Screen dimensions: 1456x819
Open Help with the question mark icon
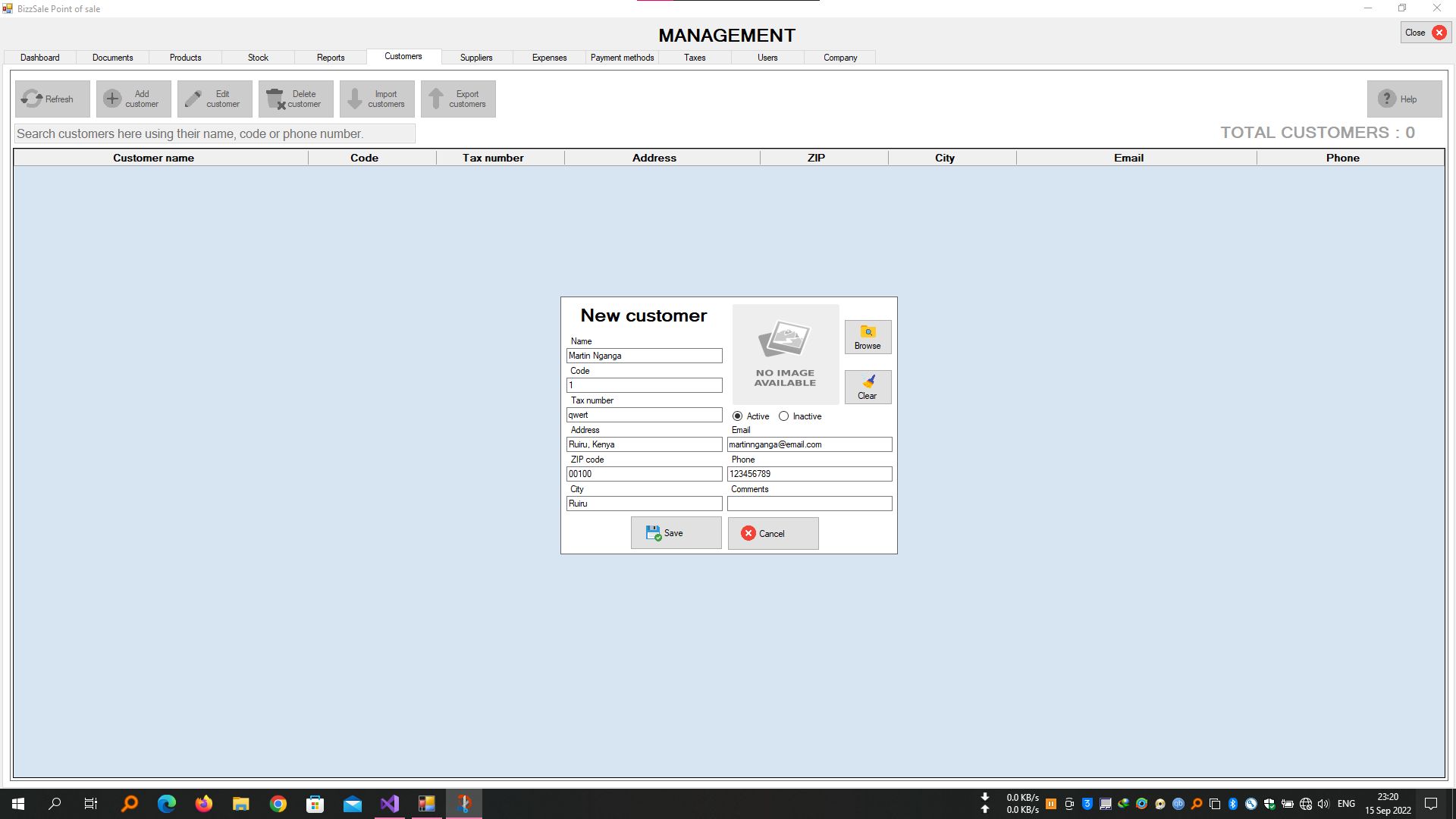(1387, 99)
